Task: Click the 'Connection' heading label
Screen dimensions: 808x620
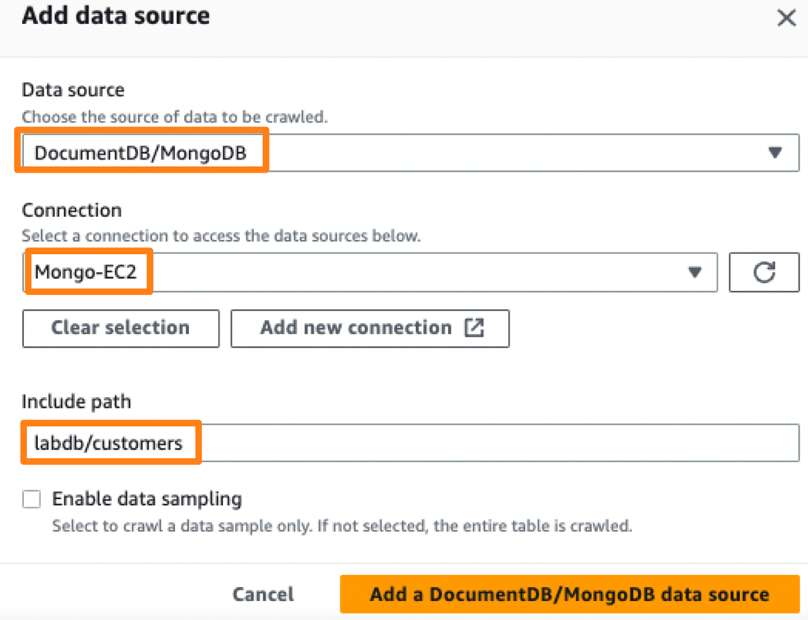Action: point(72,210)
